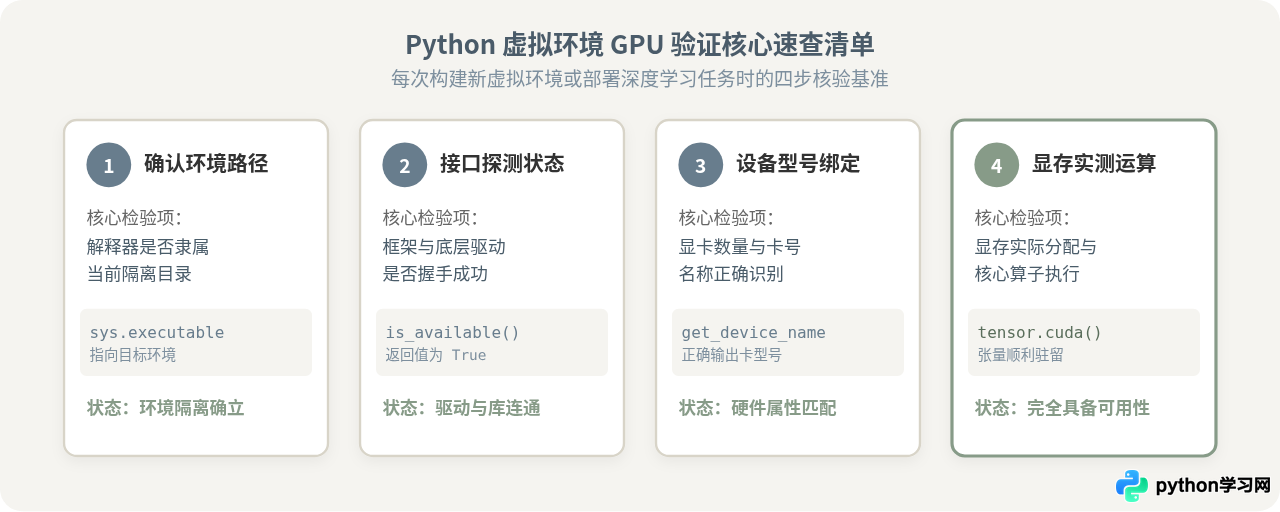Click '核心检验项:' in the 设备型号绑定 card
This screenshot has width=1280, height=512.
(x=726, y=218)
